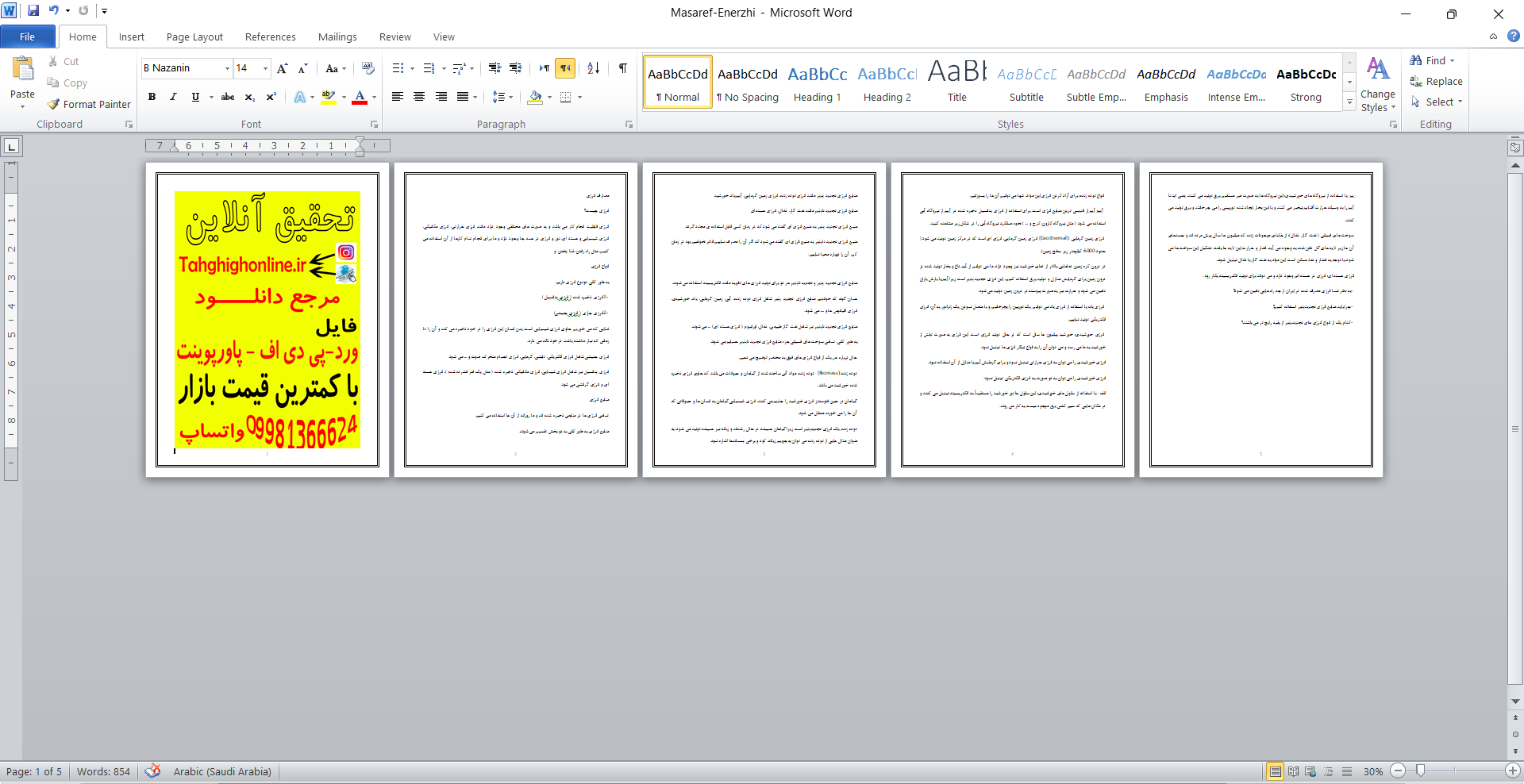This screenshot has height=784, width=1524.
Task: Click the Cut scissors icon
Action: pos(53,61)
